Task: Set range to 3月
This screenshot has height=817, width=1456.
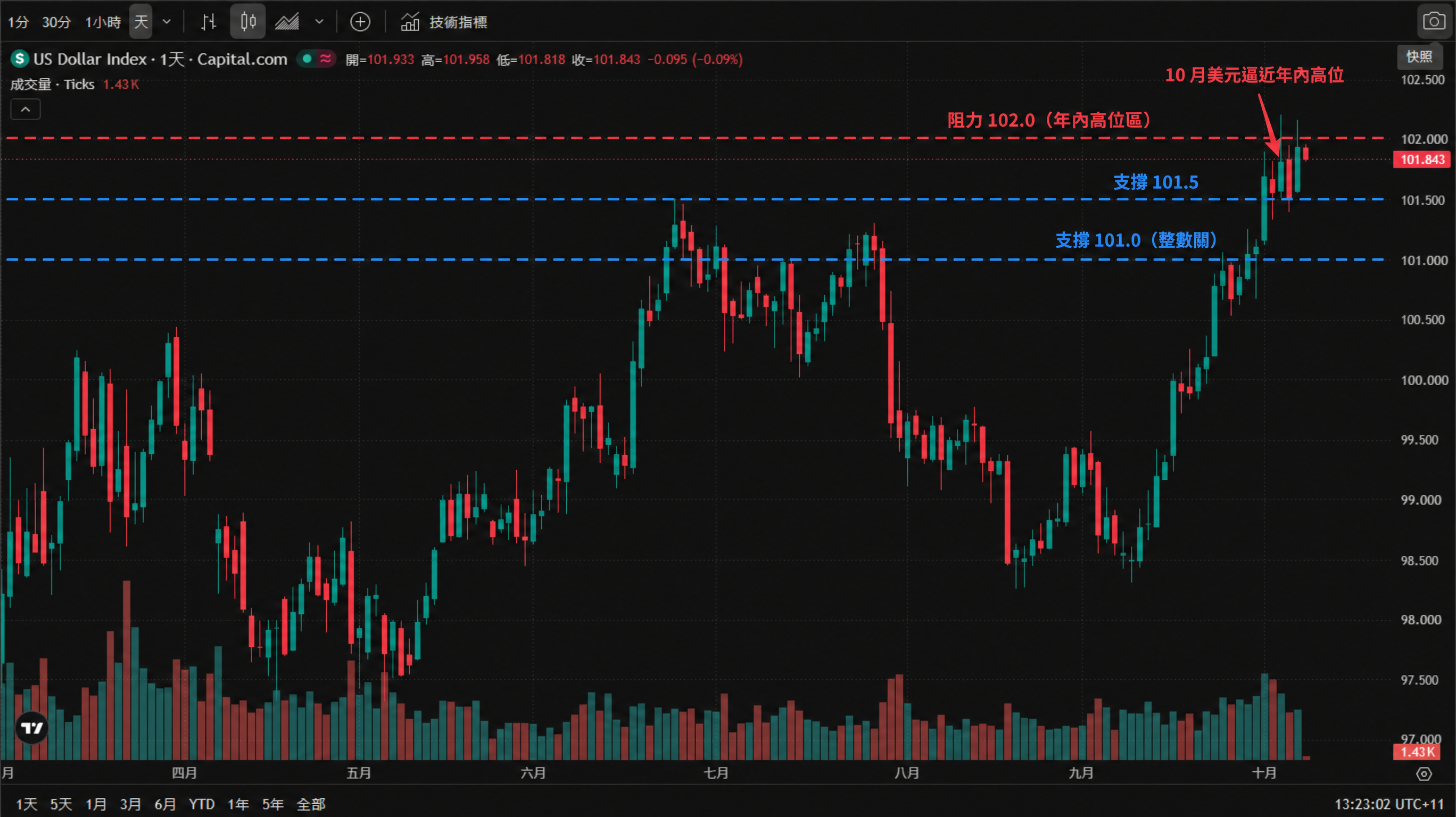Action: (130, 804)
